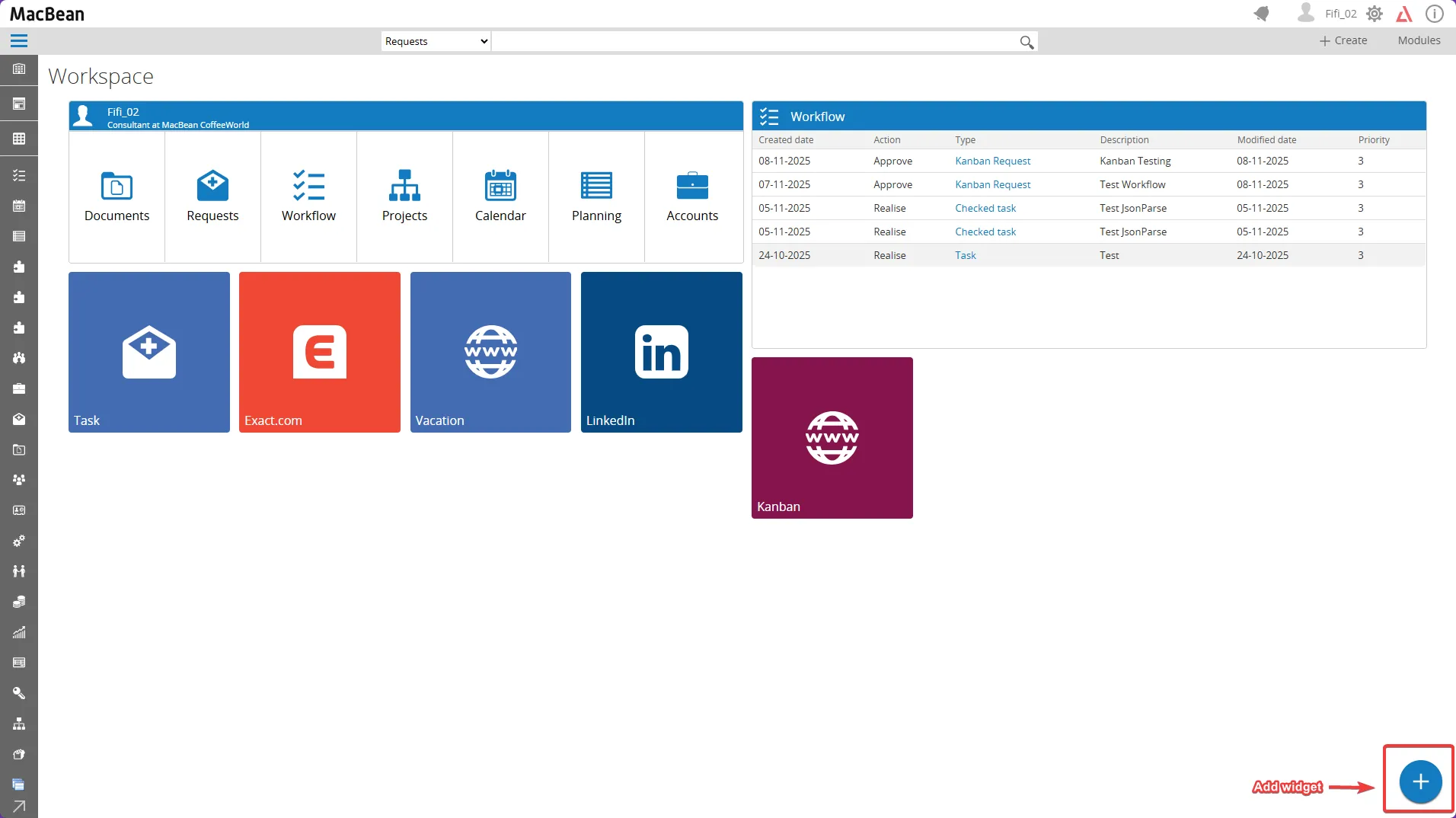Image resolution: width=1456 pixels, height=818 pixels.
Task: Open the Modules menu
Action: 1419,40
